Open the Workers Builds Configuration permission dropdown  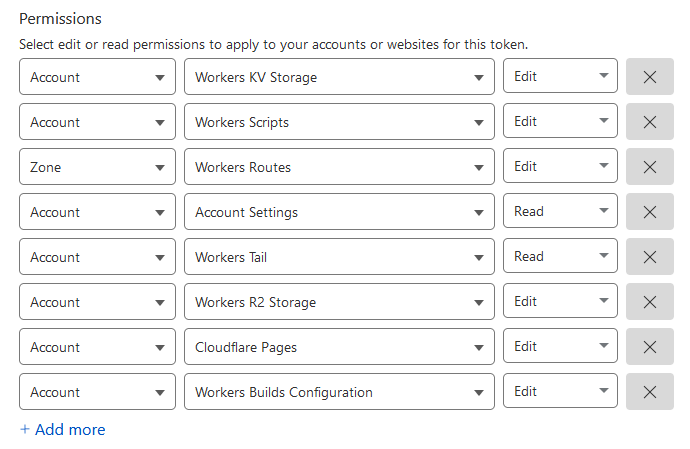coord(339,391)
